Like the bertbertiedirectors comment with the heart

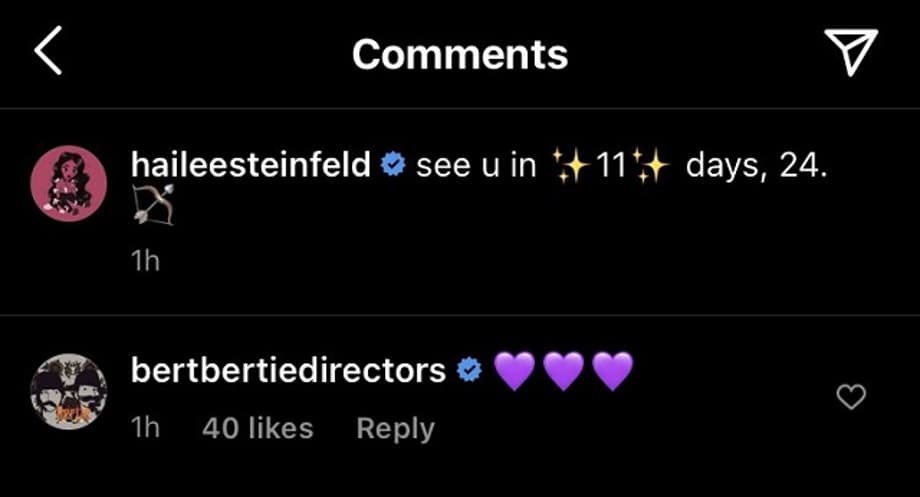(x=850, y=398)
